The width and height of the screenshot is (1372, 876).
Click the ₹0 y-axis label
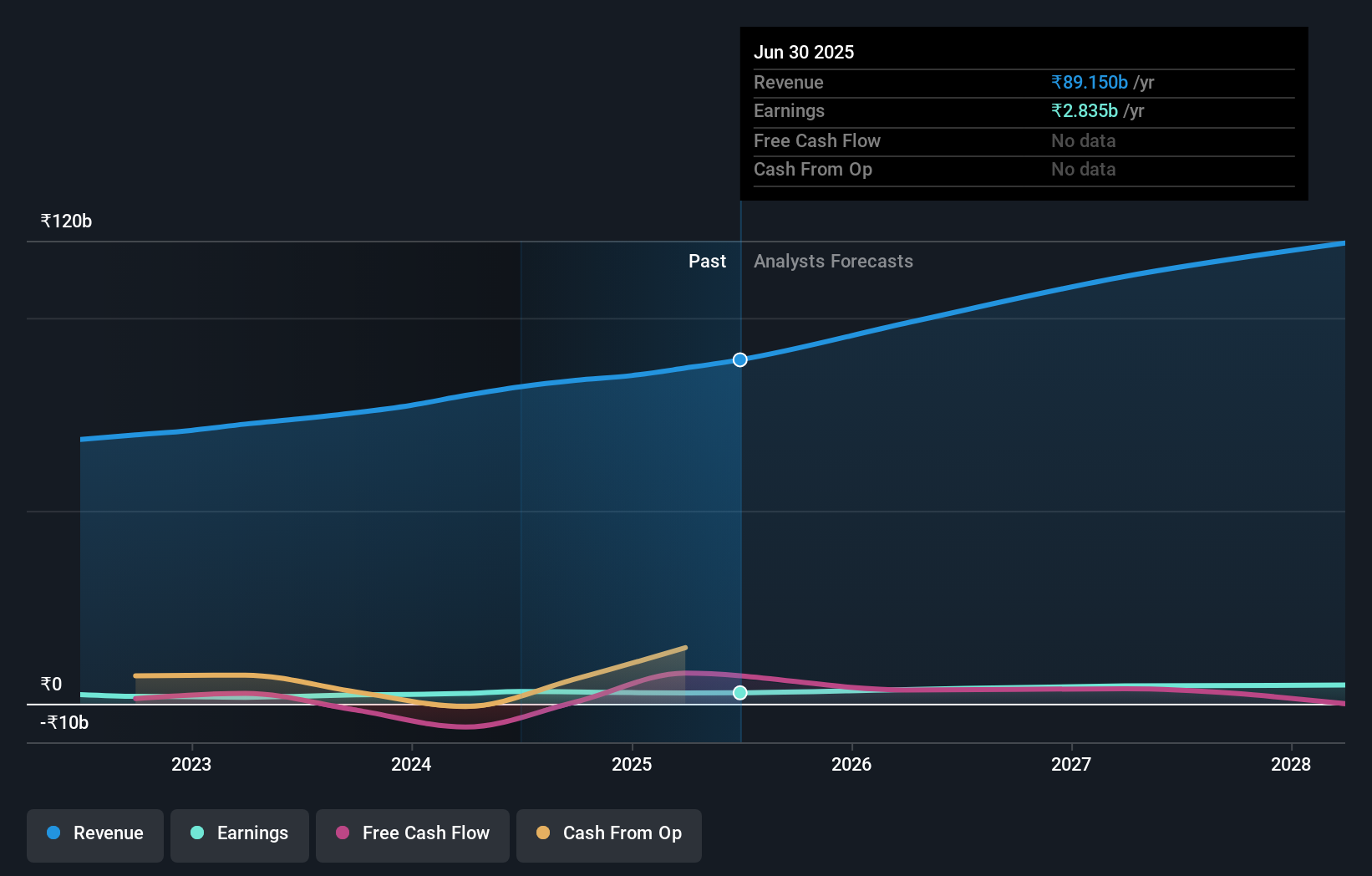point(51,684)
